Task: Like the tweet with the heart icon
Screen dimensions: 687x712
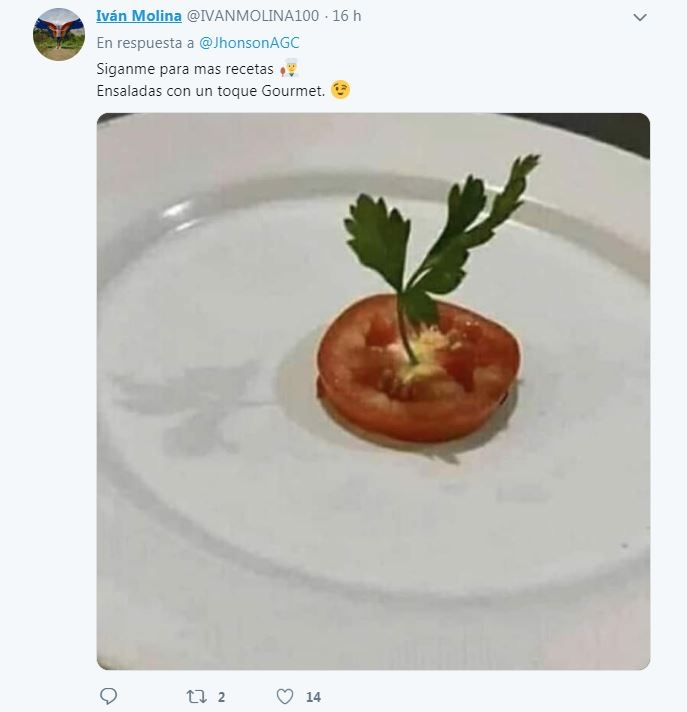Action: click(x=284, y=696)
